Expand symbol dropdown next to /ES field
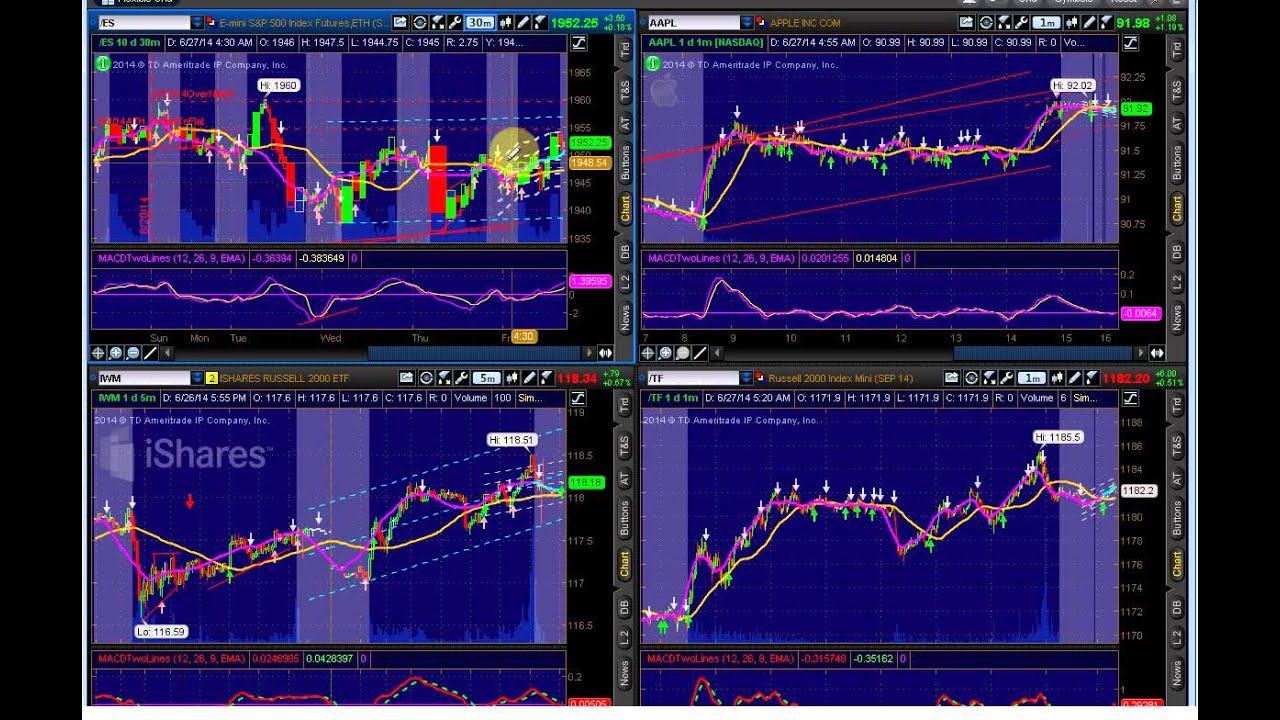1280x720 pixels. point(197,22)
